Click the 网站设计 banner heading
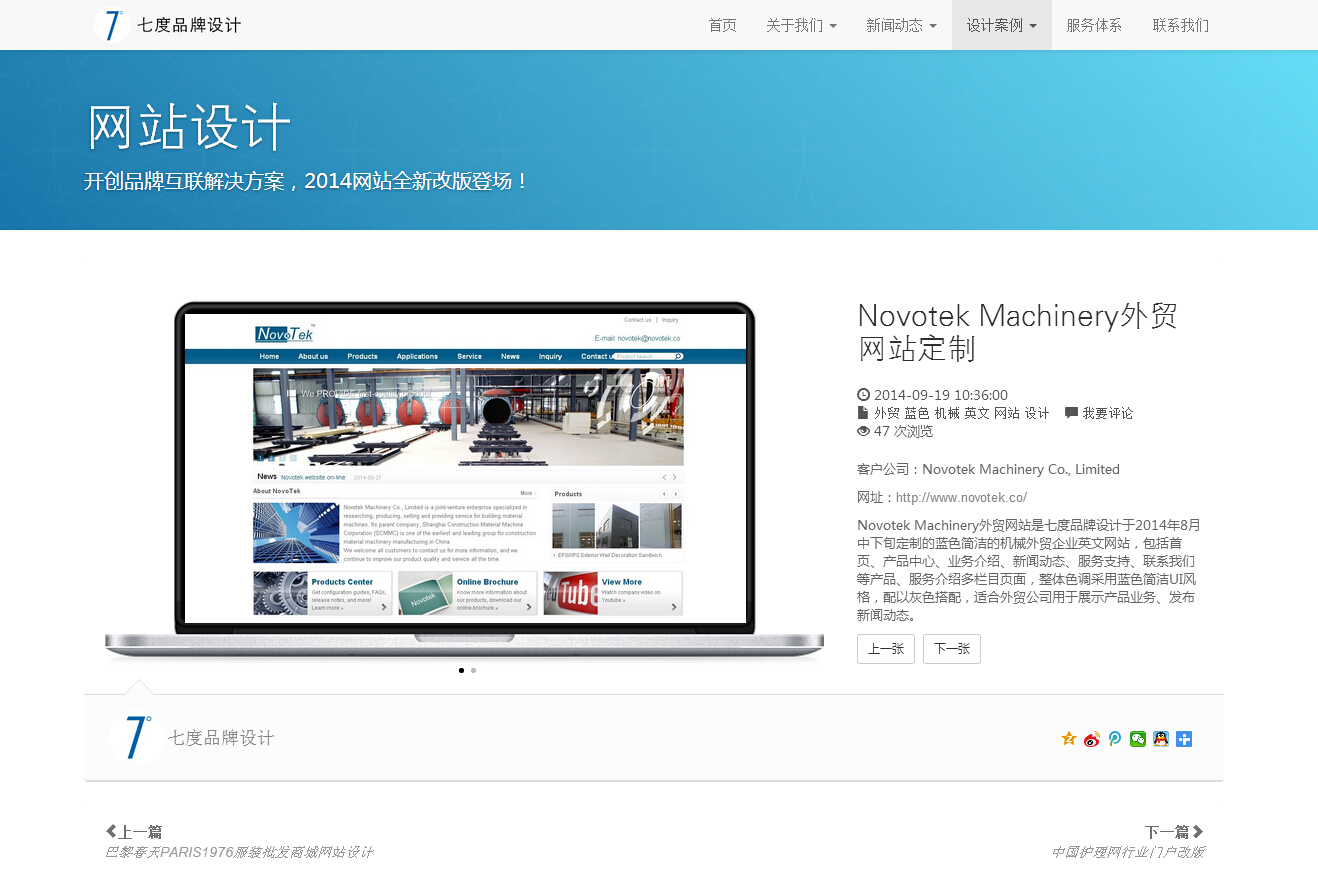 (x=188, y=128)
